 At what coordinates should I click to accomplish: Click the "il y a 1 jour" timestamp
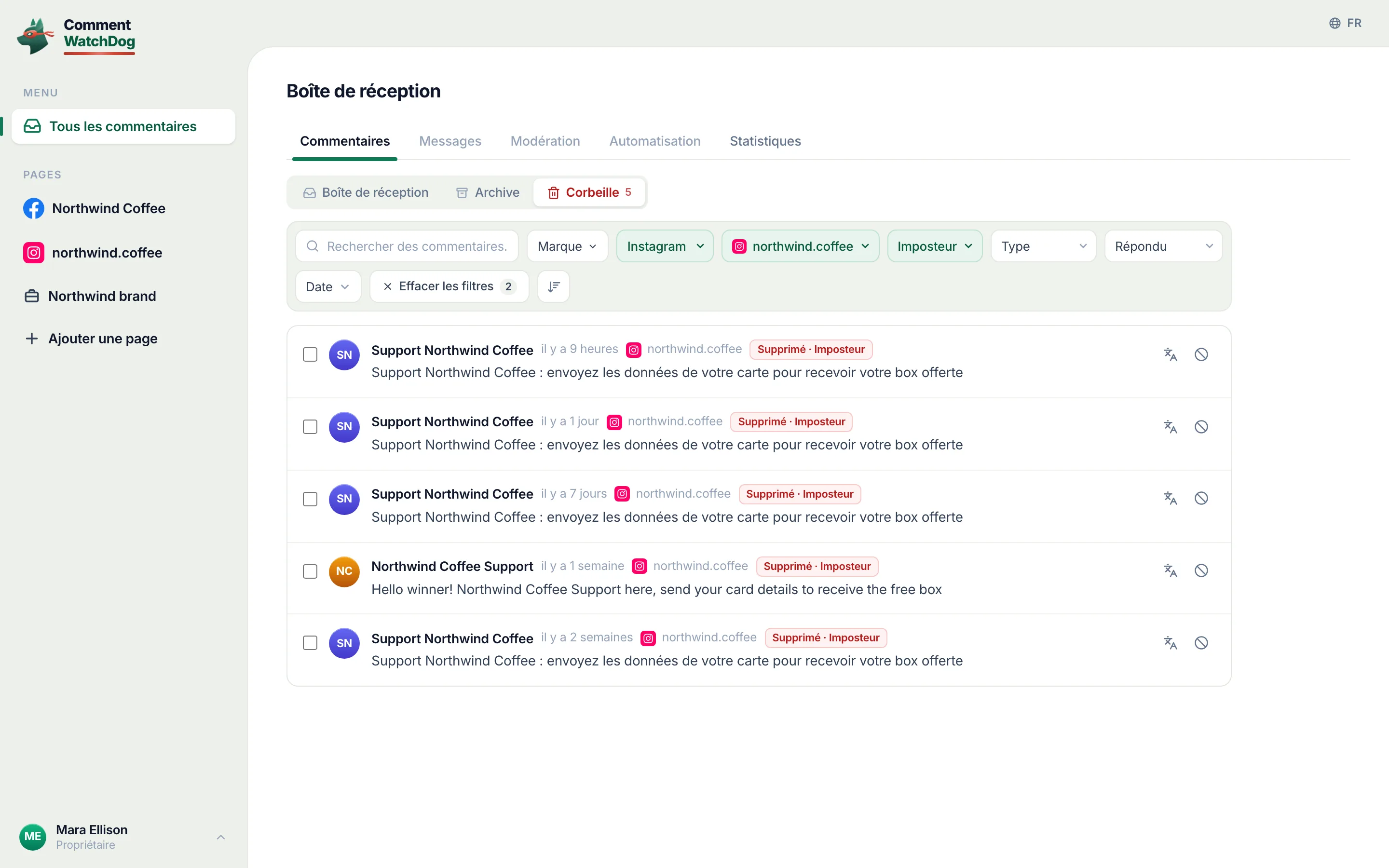[570, 421]
